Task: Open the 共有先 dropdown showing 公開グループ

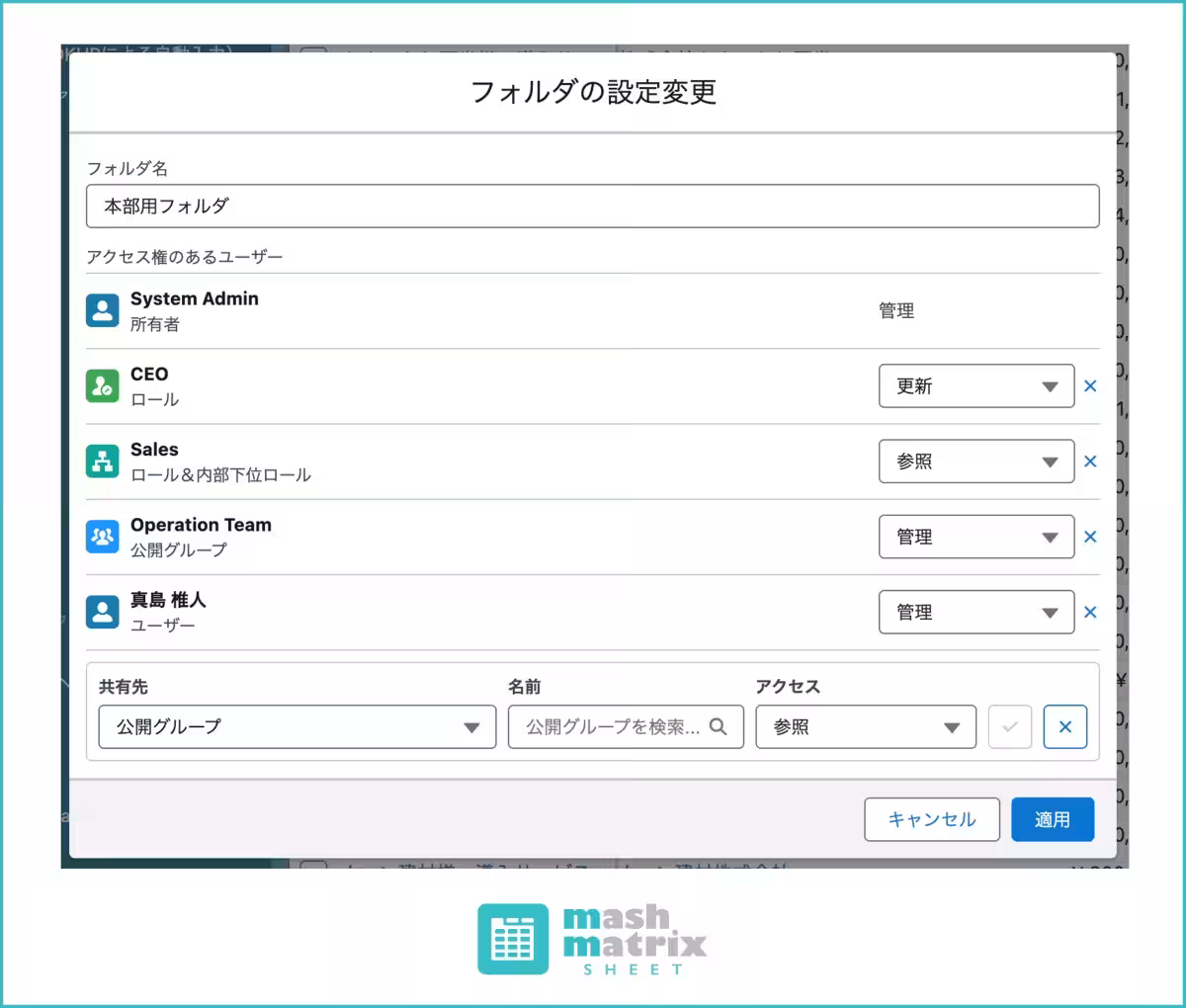Action: 296,726
